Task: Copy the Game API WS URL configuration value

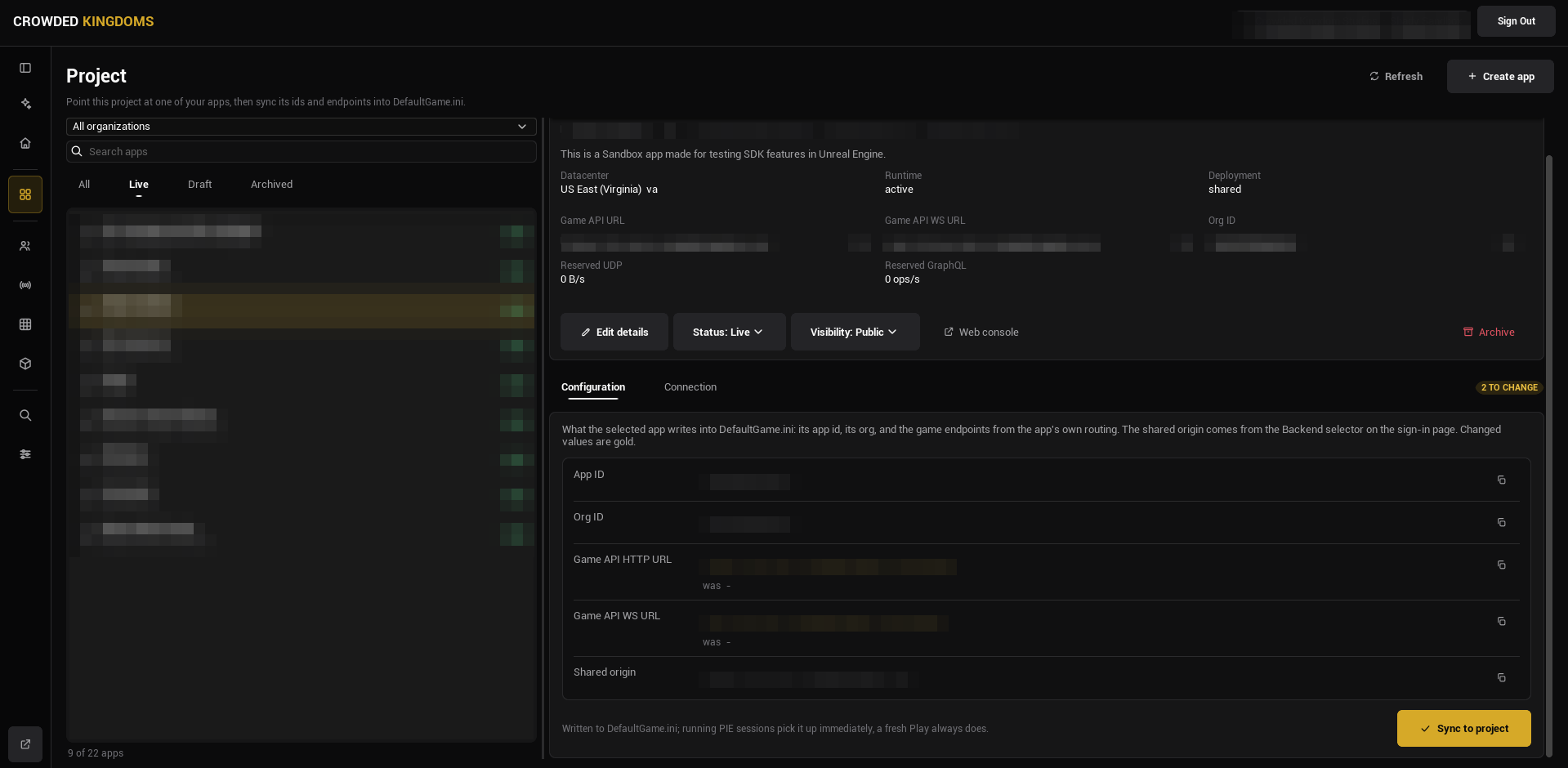Action: pos(1501,621)
